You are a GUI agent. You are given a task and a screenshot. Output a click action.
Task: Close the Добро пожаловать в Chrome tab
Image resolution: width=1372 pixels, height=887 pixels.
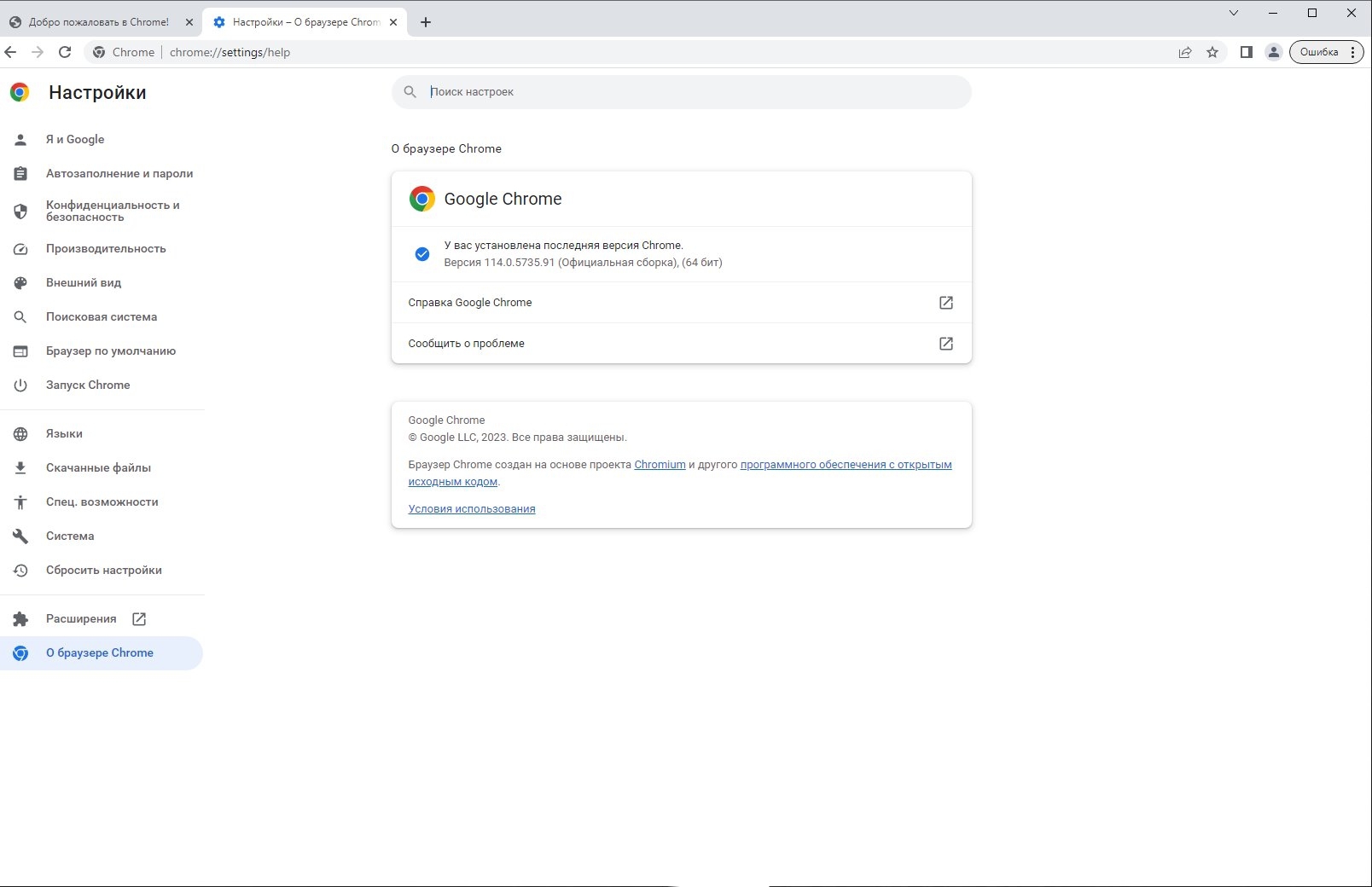coord(189,22)
